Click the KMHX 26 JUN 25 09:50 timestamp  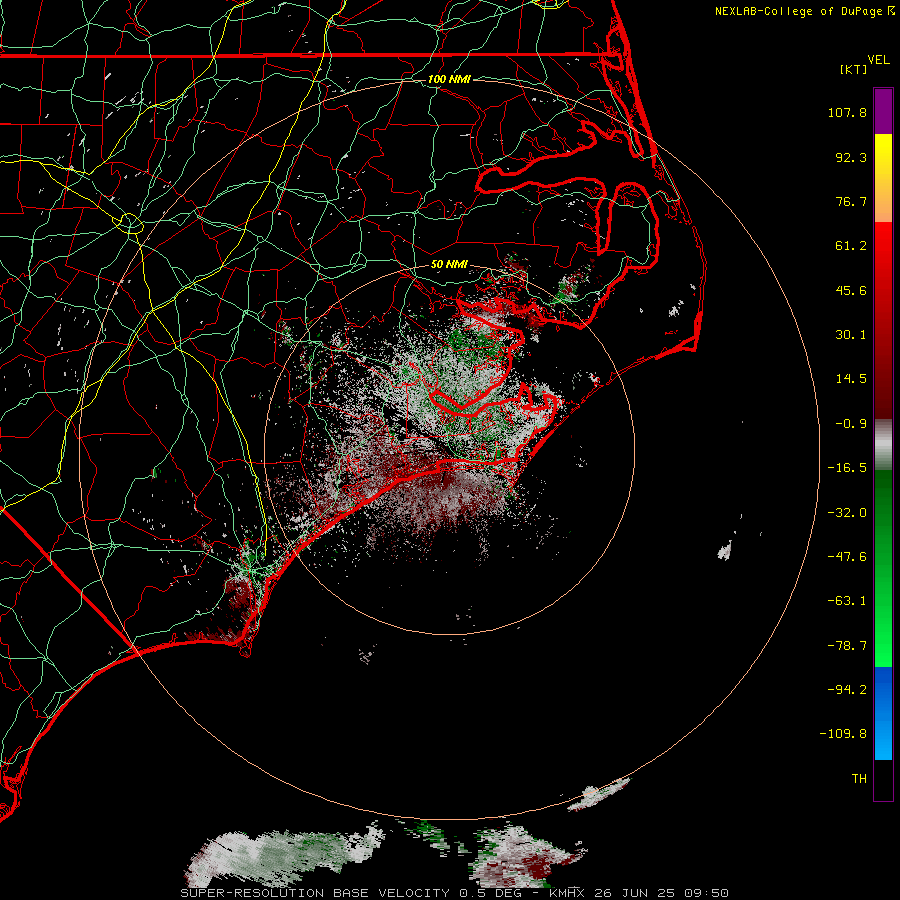pos(639,893)
